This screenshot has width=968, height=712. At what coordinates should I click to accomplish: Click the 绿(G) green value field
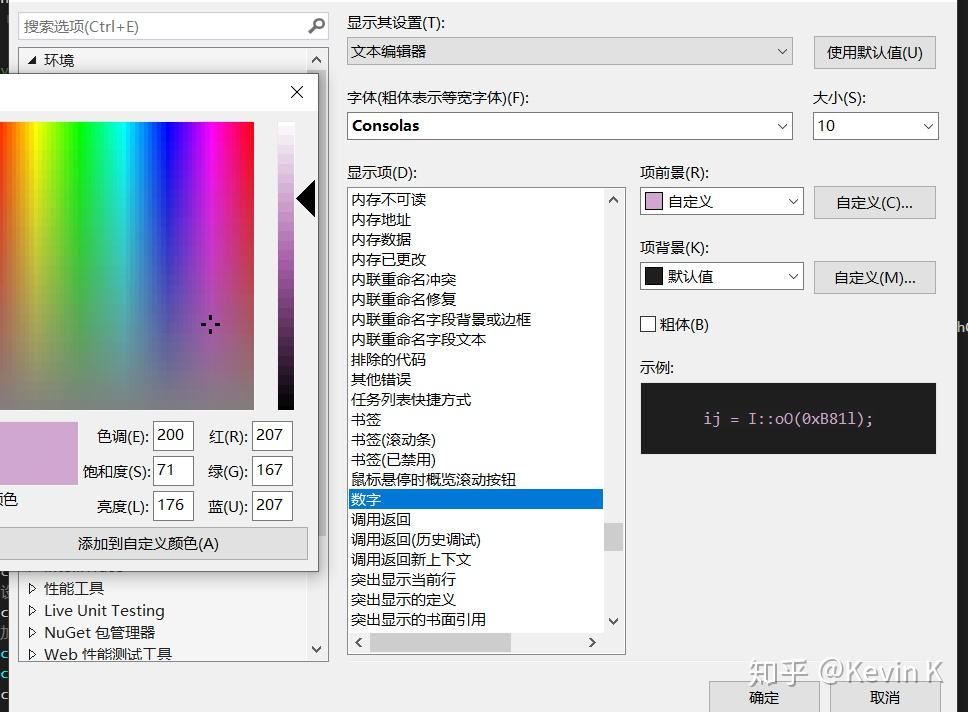(272, 471)
